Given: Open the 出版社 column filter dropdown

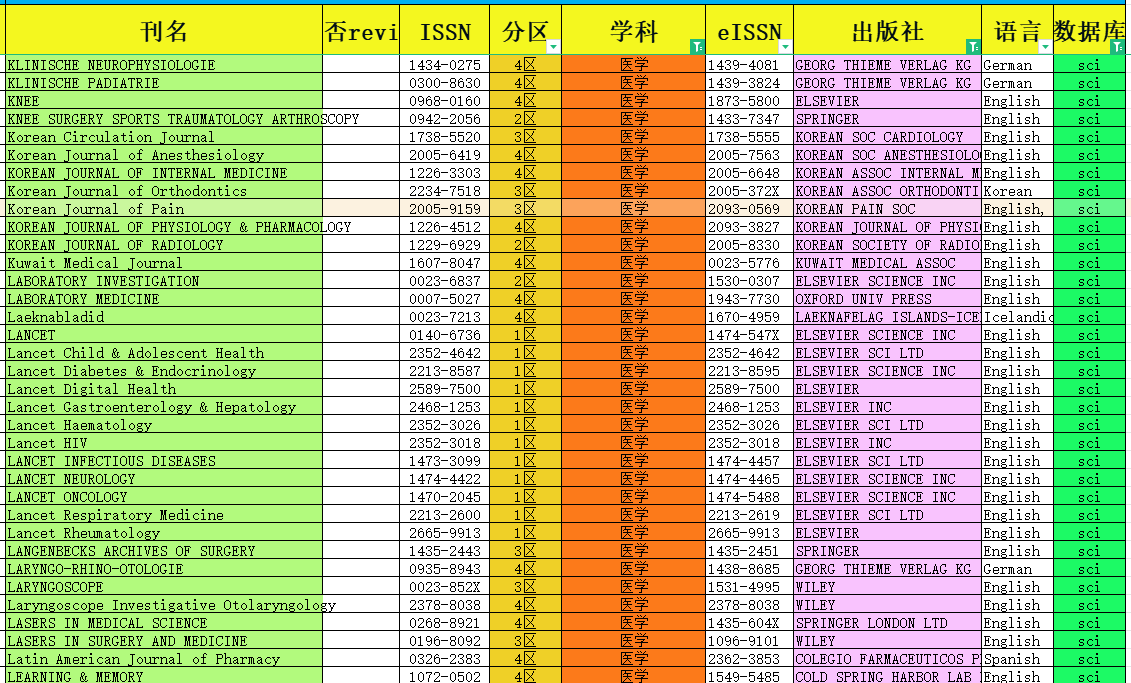Looking at the screenshot, I should pos(973,47).
